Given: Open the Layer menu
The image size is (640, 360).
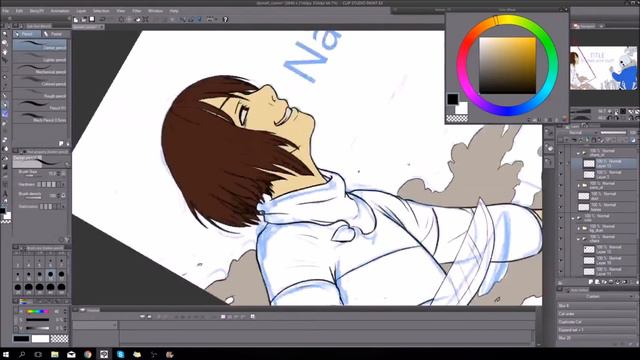Looking at the screenshot, I should click(82, 11).
